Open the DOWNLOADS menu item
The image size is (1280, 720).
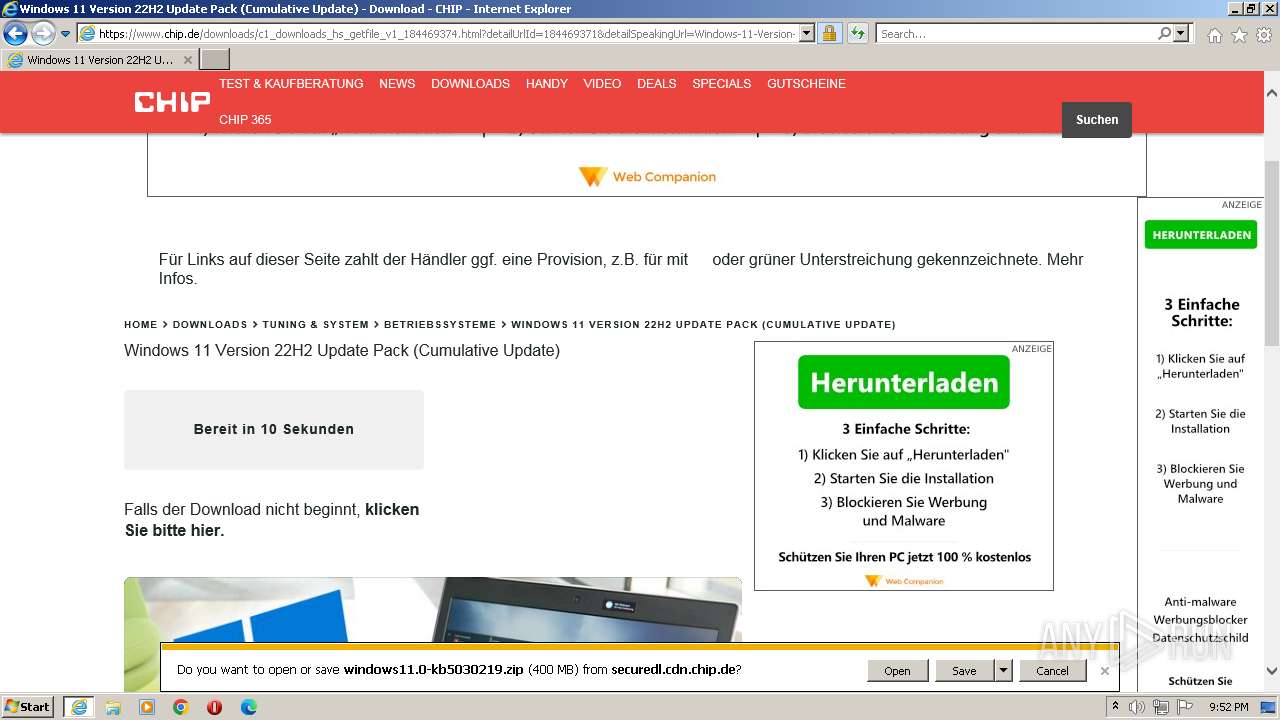(470, 84)
